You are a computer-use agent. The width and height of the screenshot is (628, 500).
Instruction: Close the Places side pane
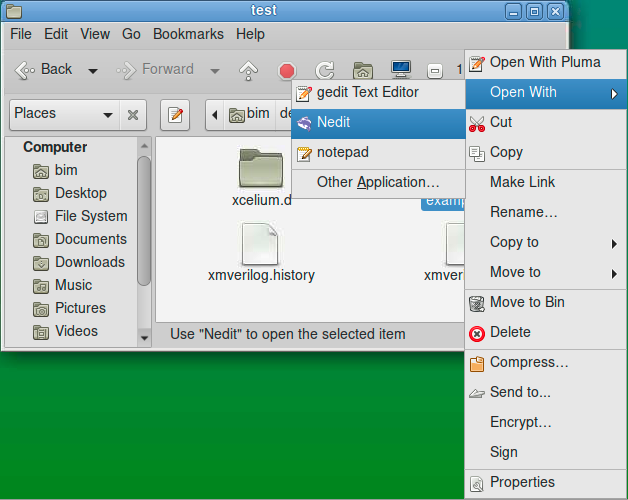coord(133,114)
